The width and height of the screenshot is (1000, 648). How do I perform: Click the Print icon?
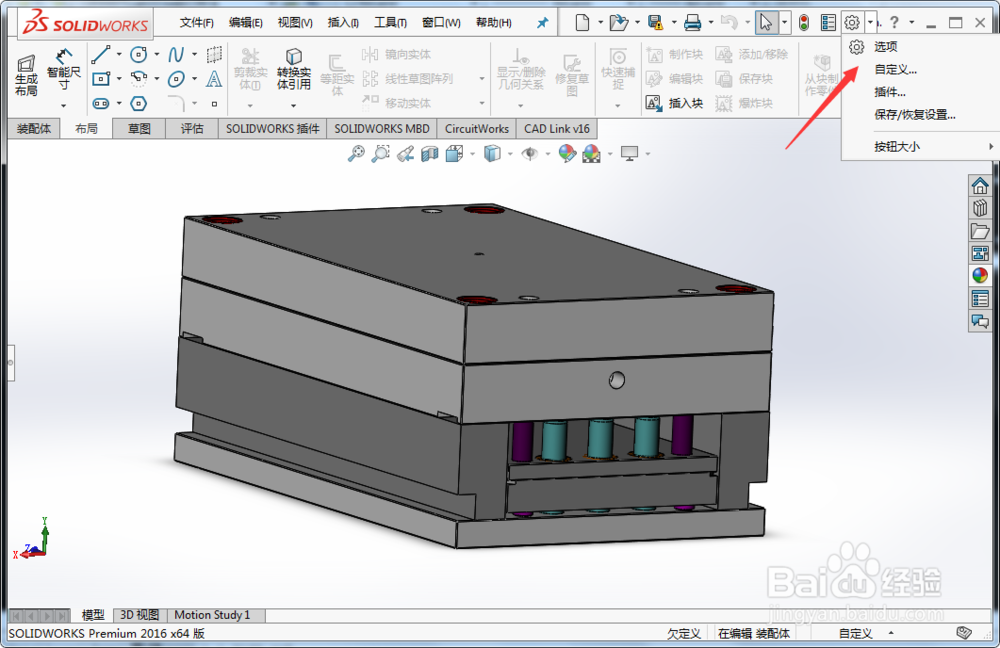pyautogui.click(x=692, y=23)
